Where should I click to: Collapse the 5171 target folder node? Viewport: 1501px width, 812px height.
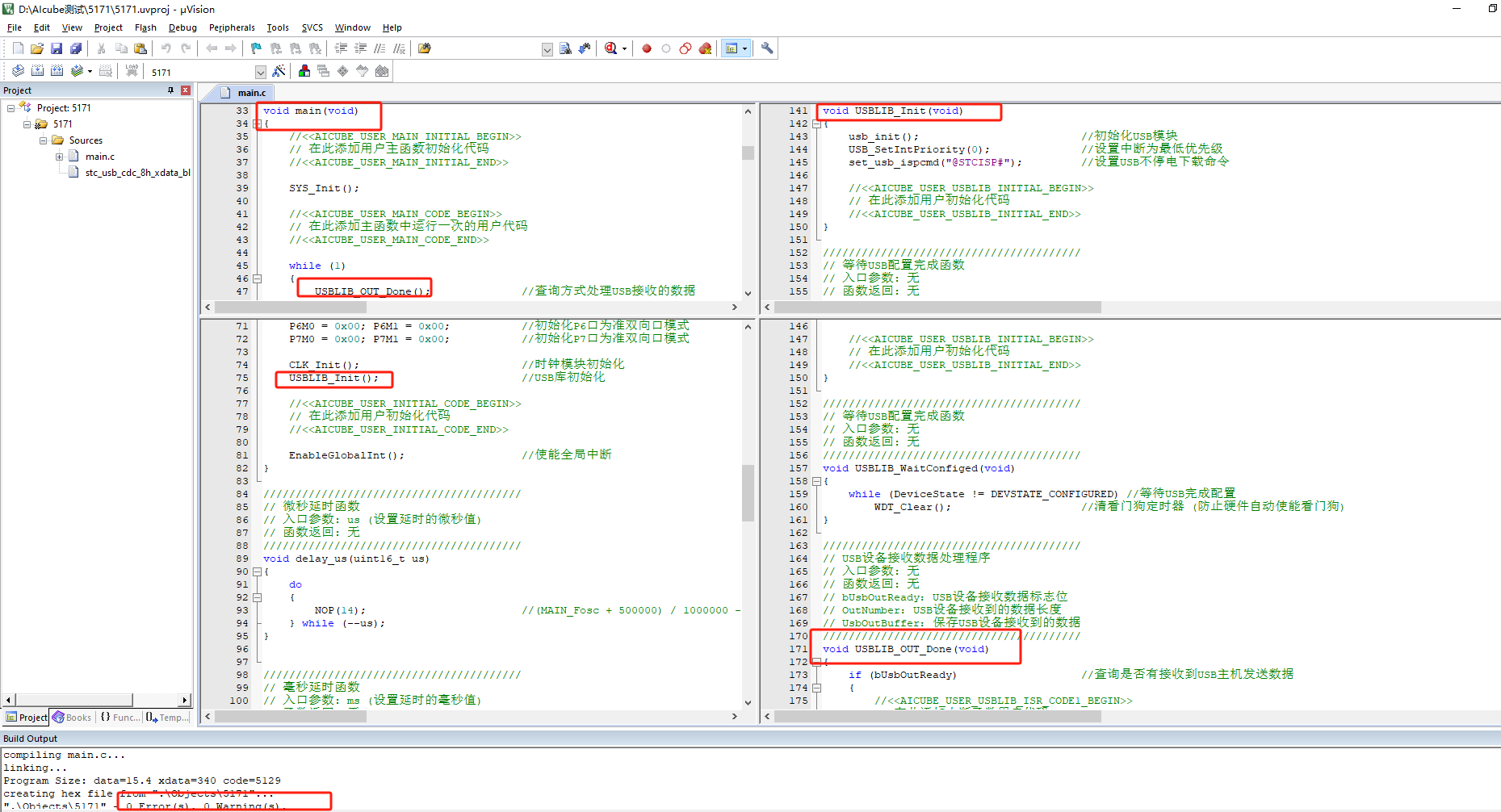click(27, 124)
